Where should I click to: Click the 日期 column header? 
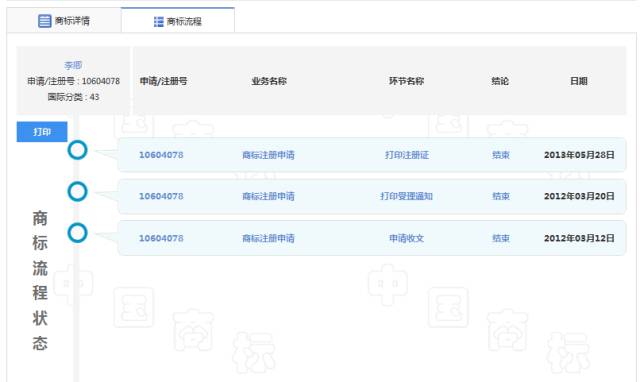(x=579, y=81)
